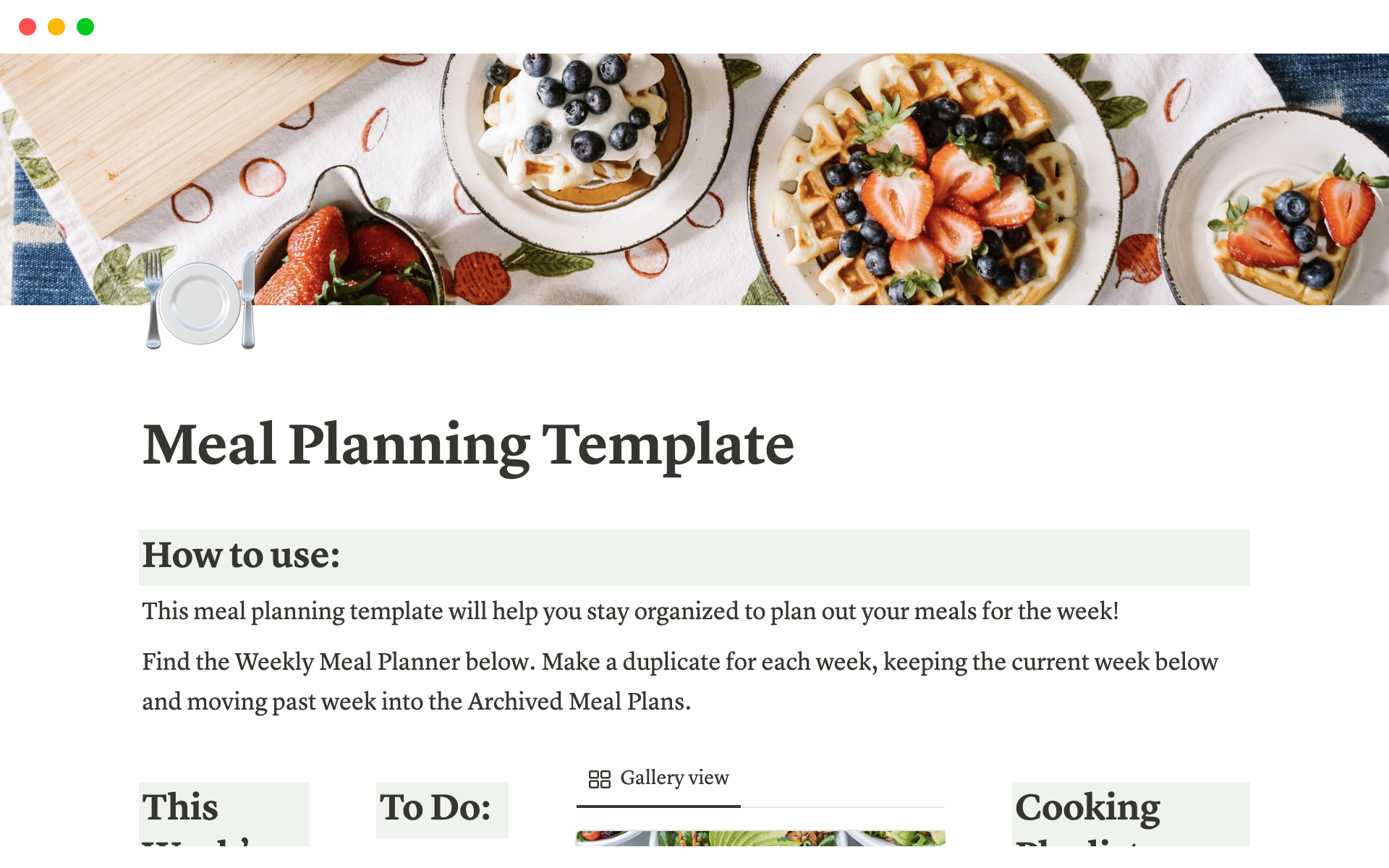Select the Meal Planning Template page title
This screenshot has width=1389, height=868.
click(x=469, y=445)
